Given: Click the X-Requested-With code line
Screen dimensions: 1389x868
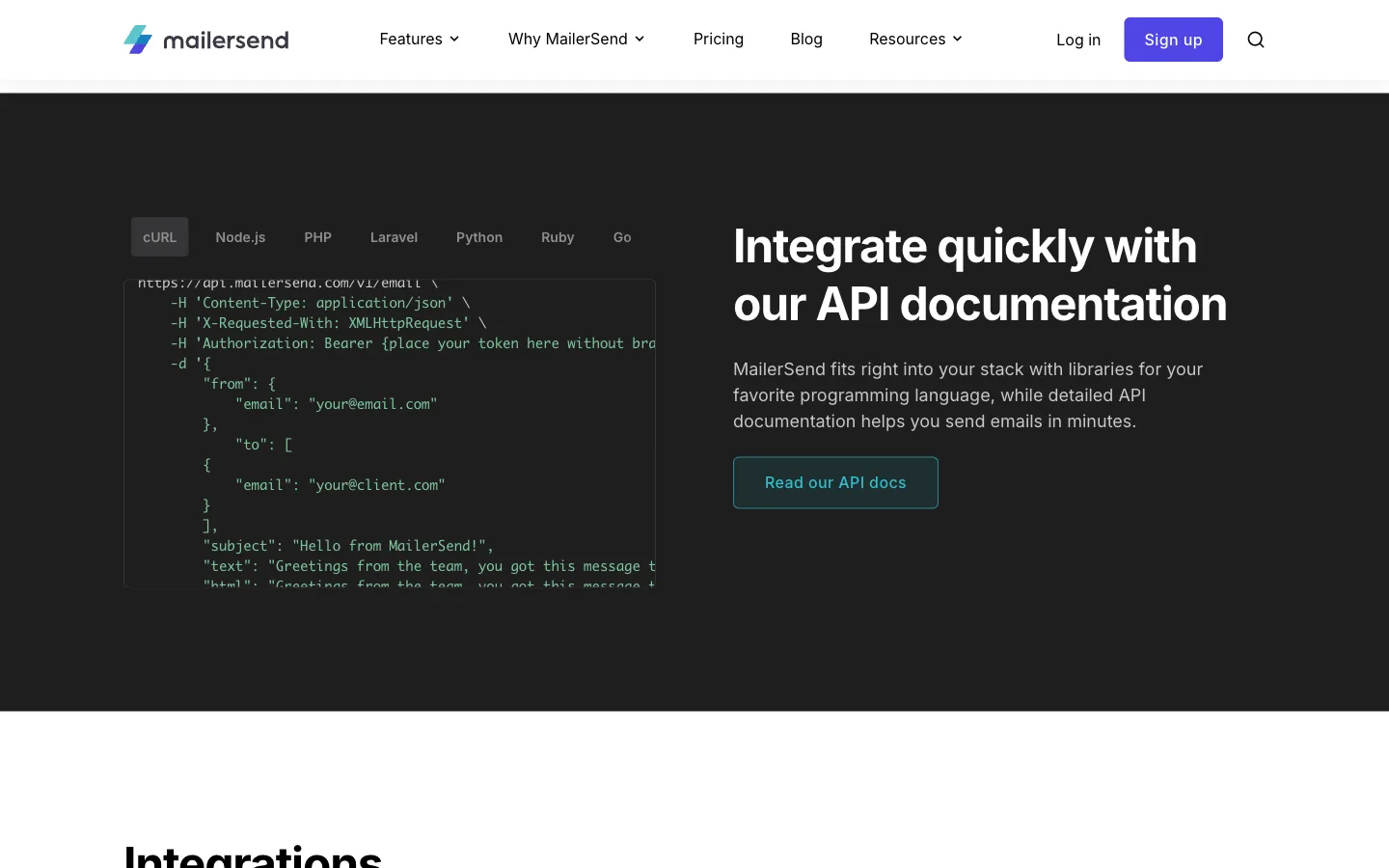Looking at the screenshot, I should coord(328,323).
